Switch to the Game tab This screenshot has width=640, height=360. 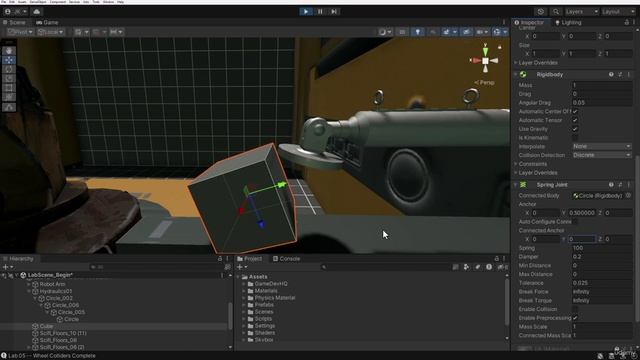pos(47,22)
